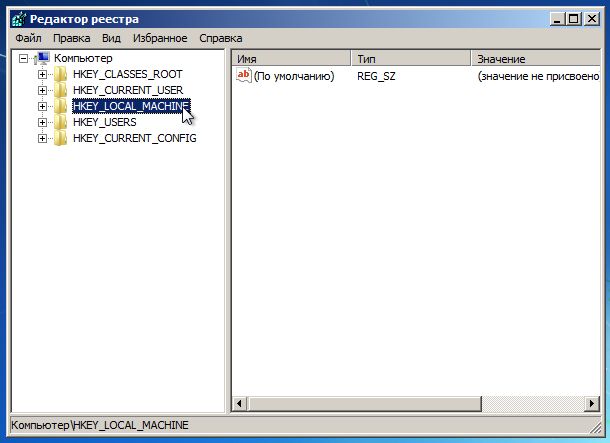
Task: Click the HKEY_LOCAL_MACHINE folder icon
Action: (x=61, y=106)
